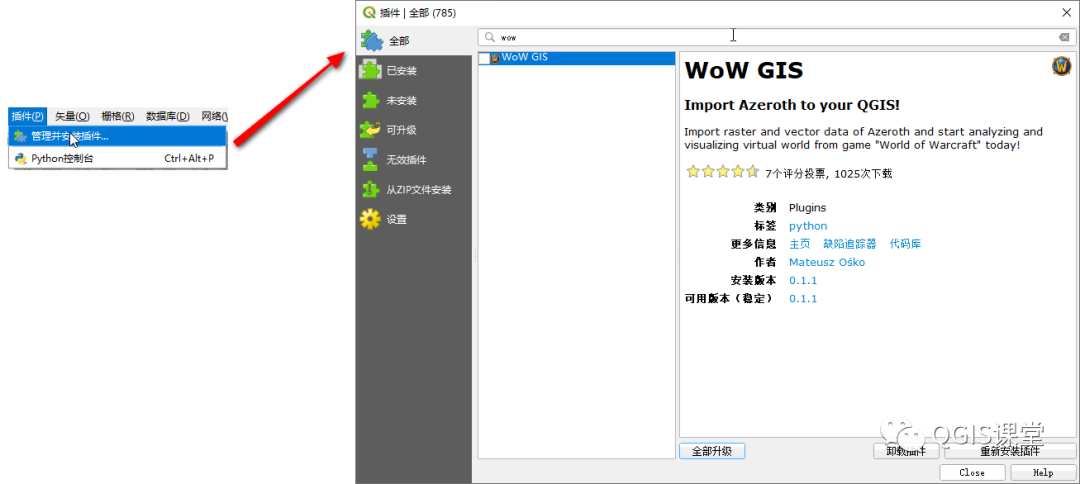Image resolution: width=1080 pixels, height=484 pixels.
Task: Click the heading Import Azeroth to your QGIS!
Action: (x=792, y=105)
